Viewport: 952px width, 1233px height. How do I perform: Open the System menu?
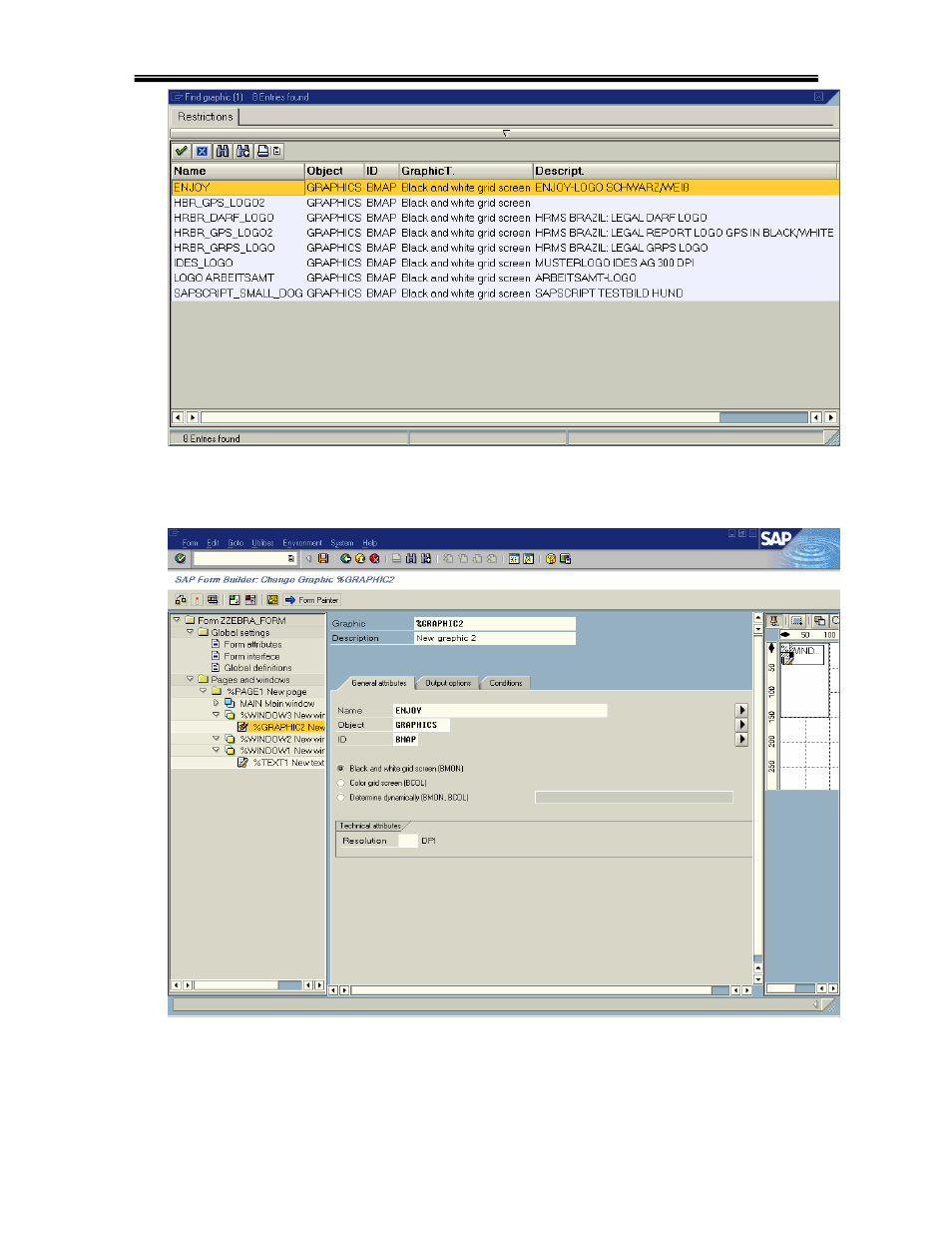[x=342, y=543]
